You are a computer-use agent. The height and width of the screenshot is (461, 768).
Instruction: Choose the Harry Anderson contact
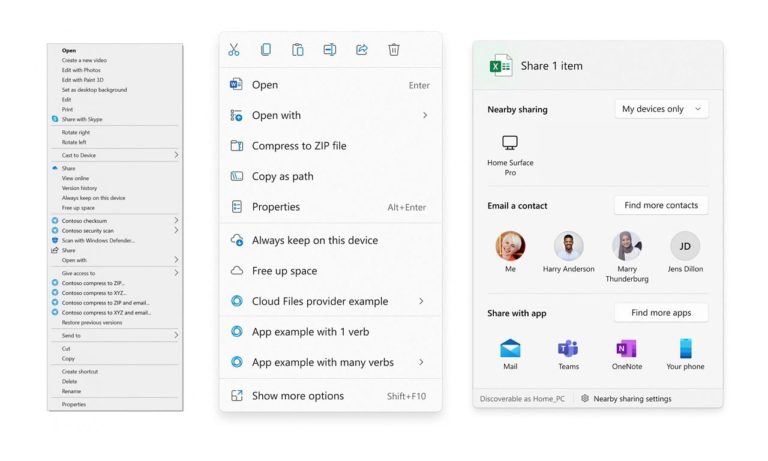(568, 252)
